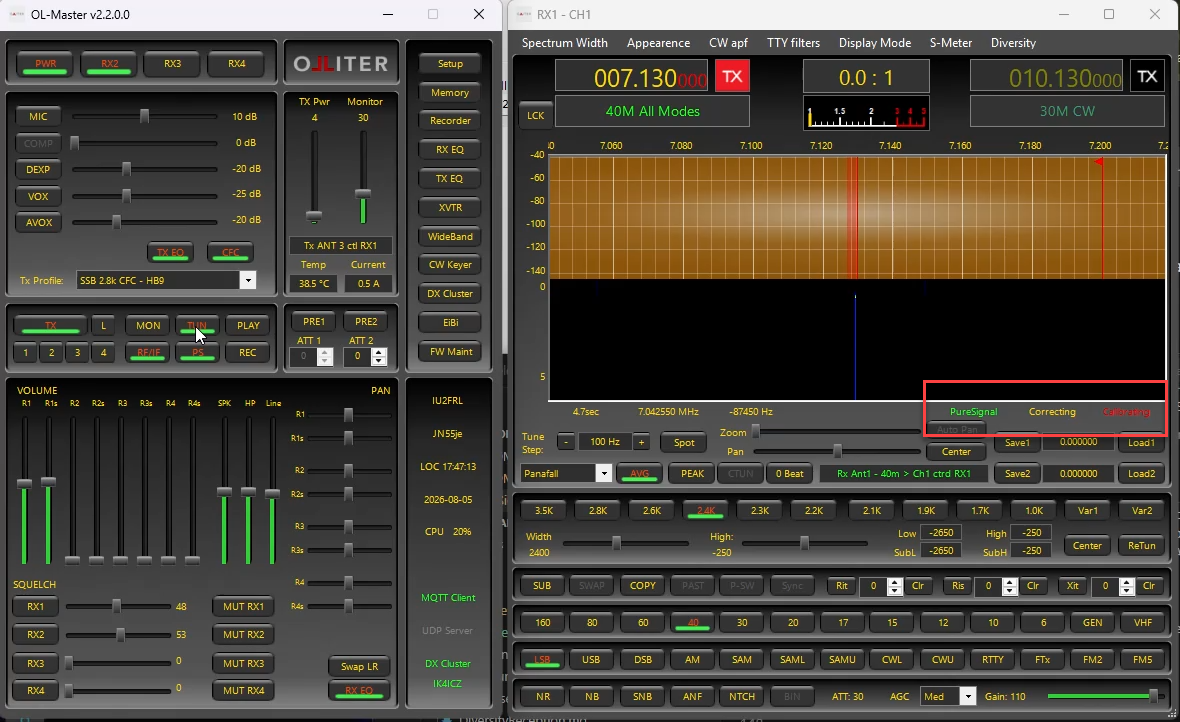Screen dimensions: 1180x722
Task: Open the CW apf menu
Action: 728,43
